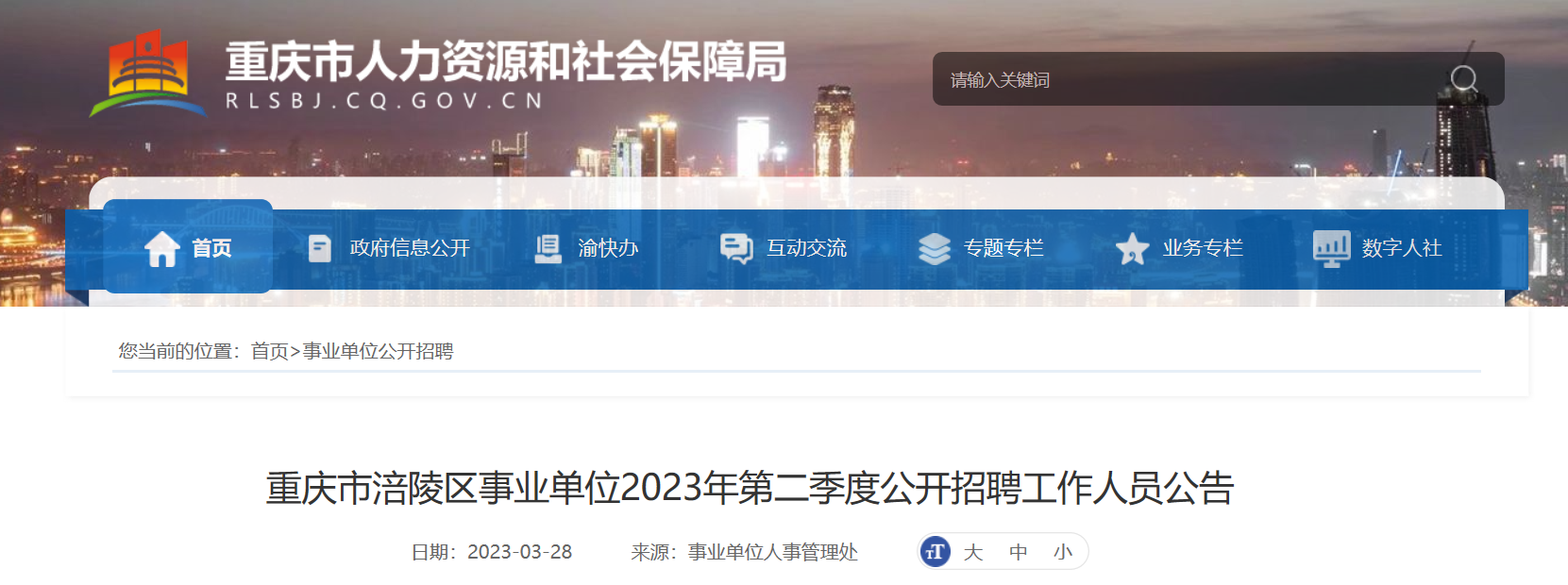The image size is (1568, 585).
Task: Click the 业务专栏 star icon
Action: [1132, 249]
